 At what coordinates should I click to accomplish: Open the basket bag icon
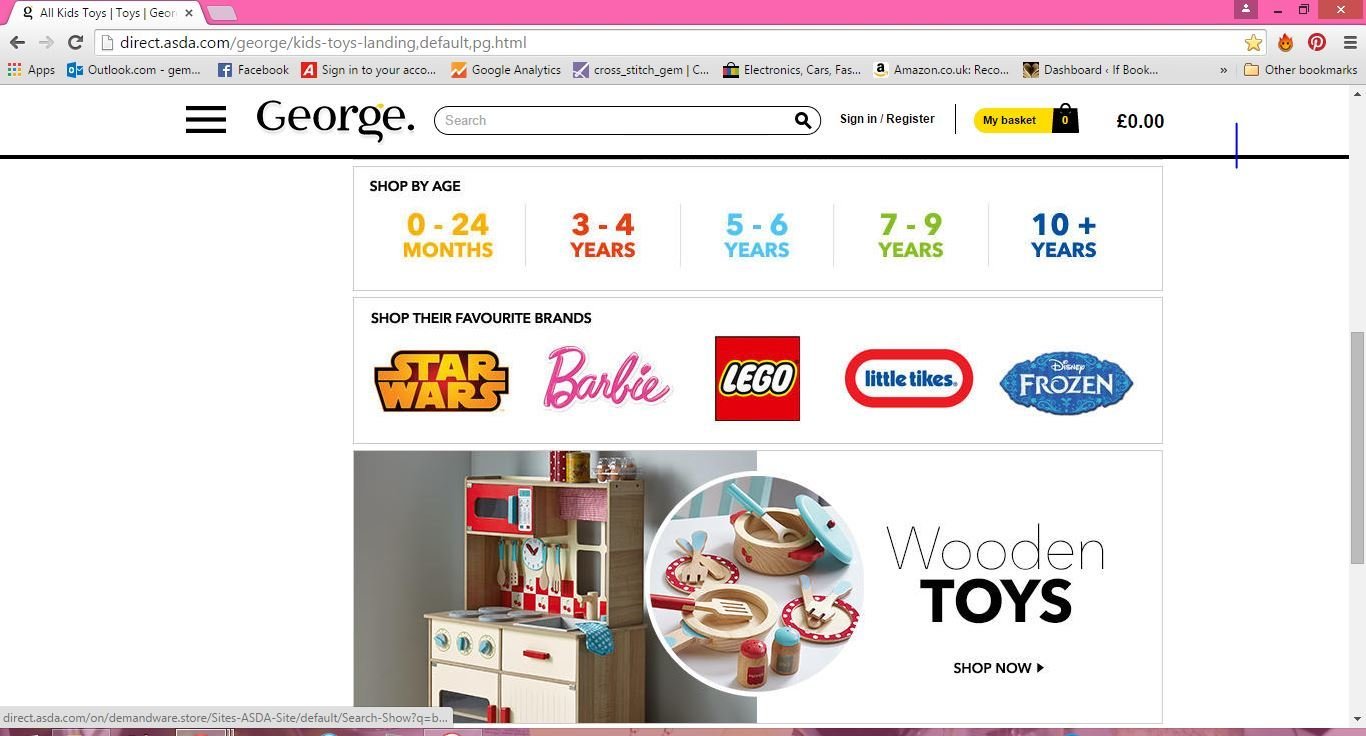(x=1065, y=119)
